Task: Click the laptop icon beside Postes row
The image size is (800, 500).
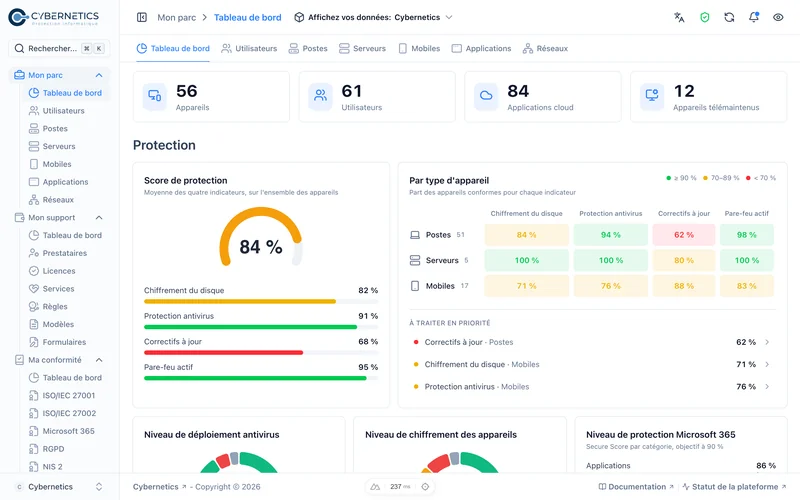Action: pyautogui.click(x=415, y=235)
